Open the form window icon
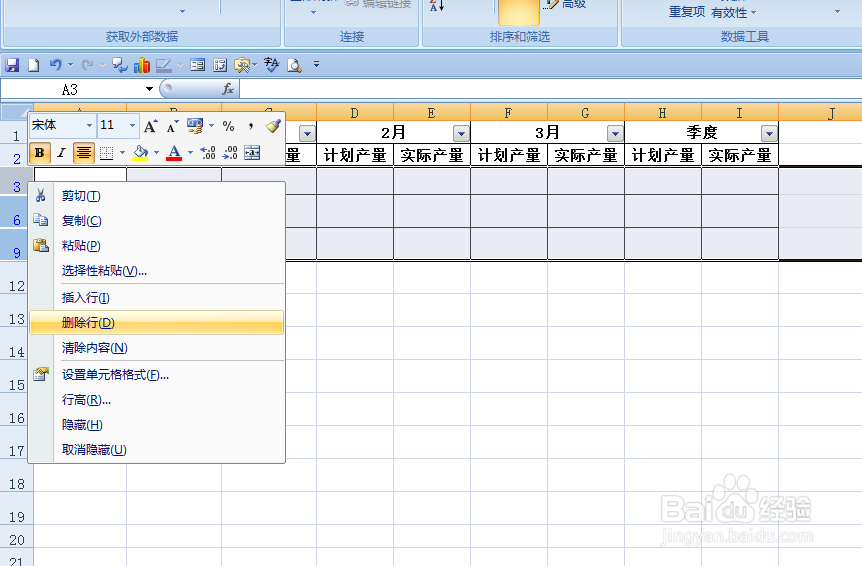862x566 pixels. pos(197,65)
